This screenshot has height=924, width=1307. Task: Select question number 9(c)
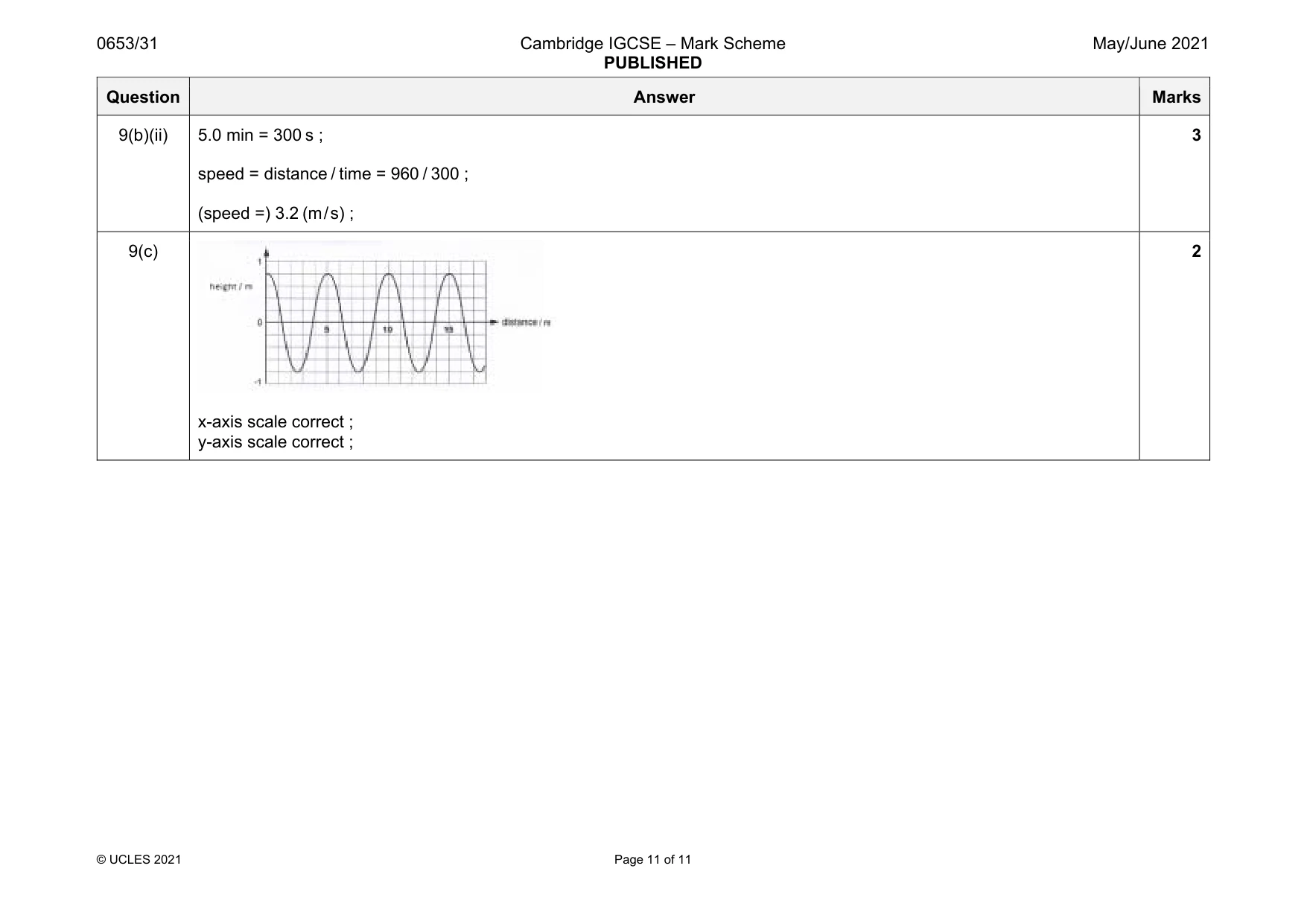[143, 252]
